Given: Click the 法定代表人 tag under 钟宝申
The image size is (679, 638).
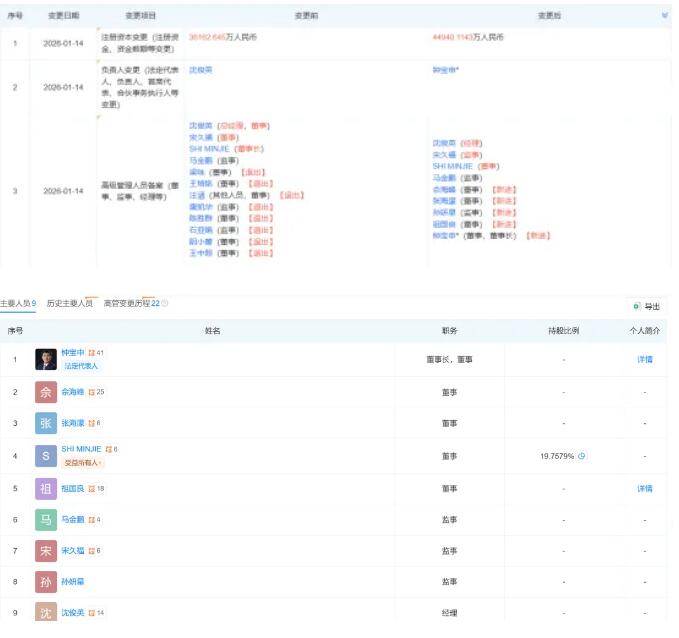Looking at the screenshot, I should (83, 366).
